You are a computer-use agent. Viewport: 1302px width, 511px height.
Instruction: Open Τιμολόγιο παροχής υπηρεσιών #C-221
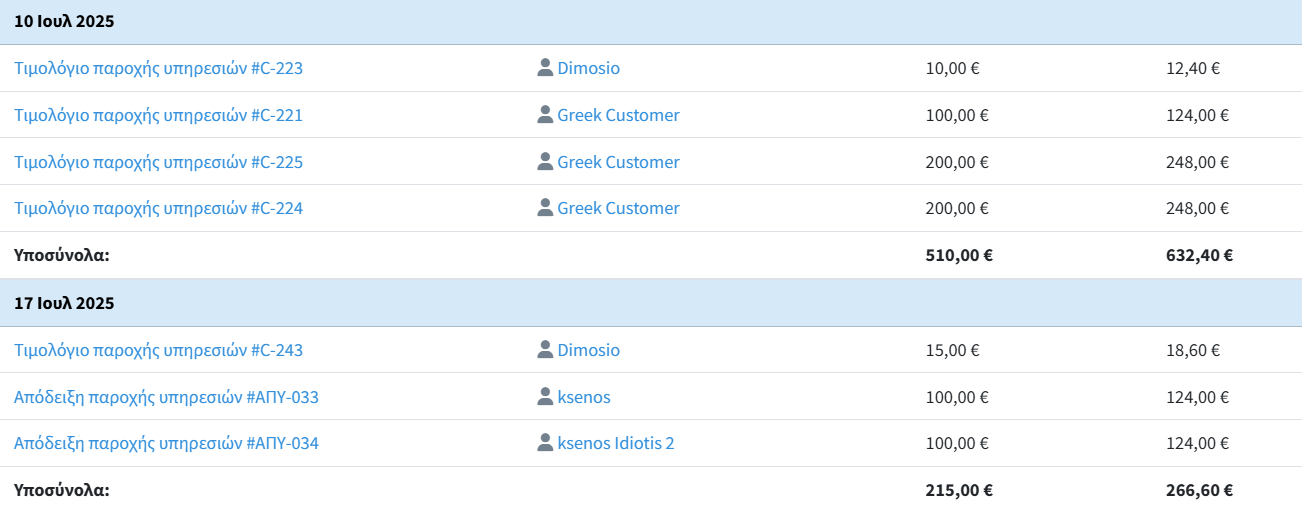pos(158,116)
